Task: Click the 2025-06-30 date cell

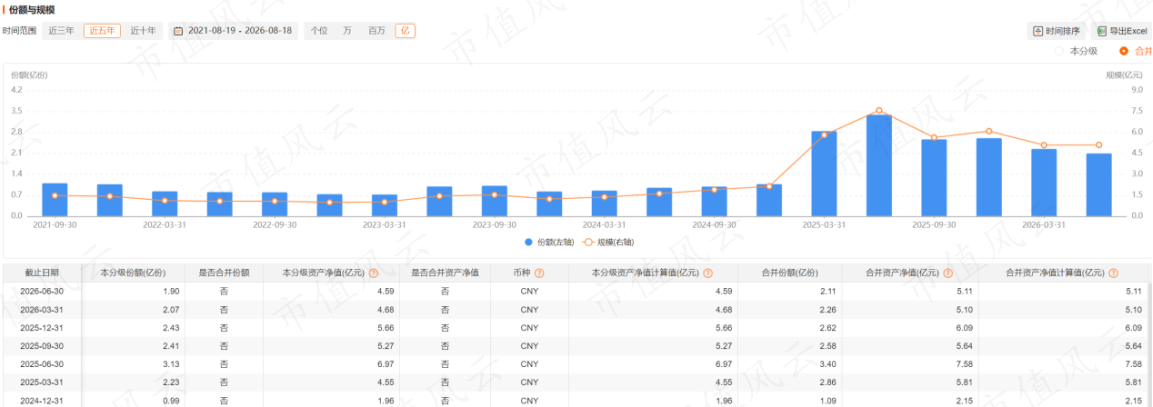Action: [43, 364]
